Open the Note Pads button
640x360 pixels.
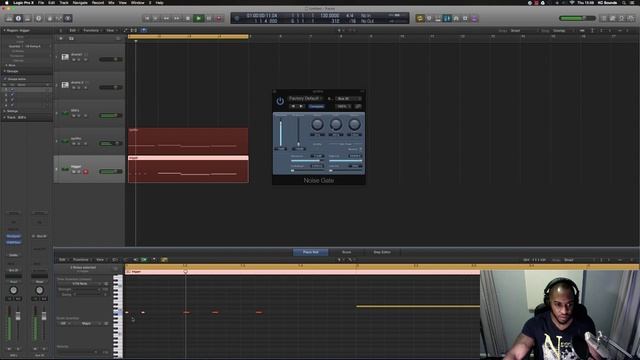pyautogui.click(x=613, y=18)
